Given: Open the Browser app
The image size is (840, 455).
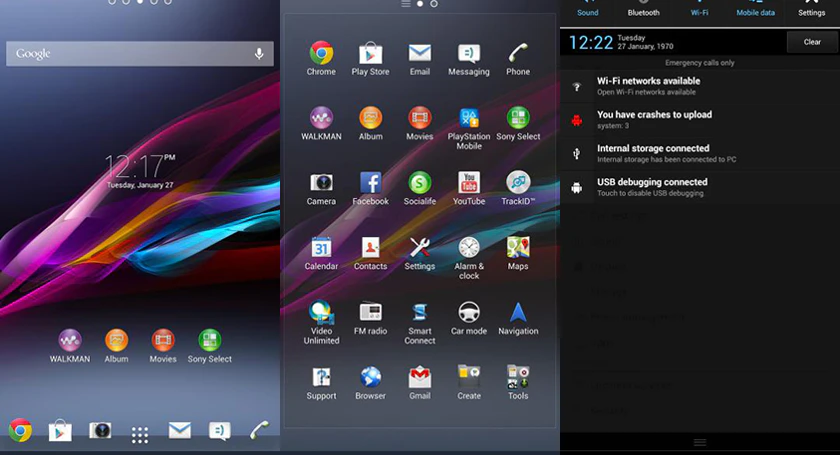Looking at the screenshot, I should pos(370,383).
